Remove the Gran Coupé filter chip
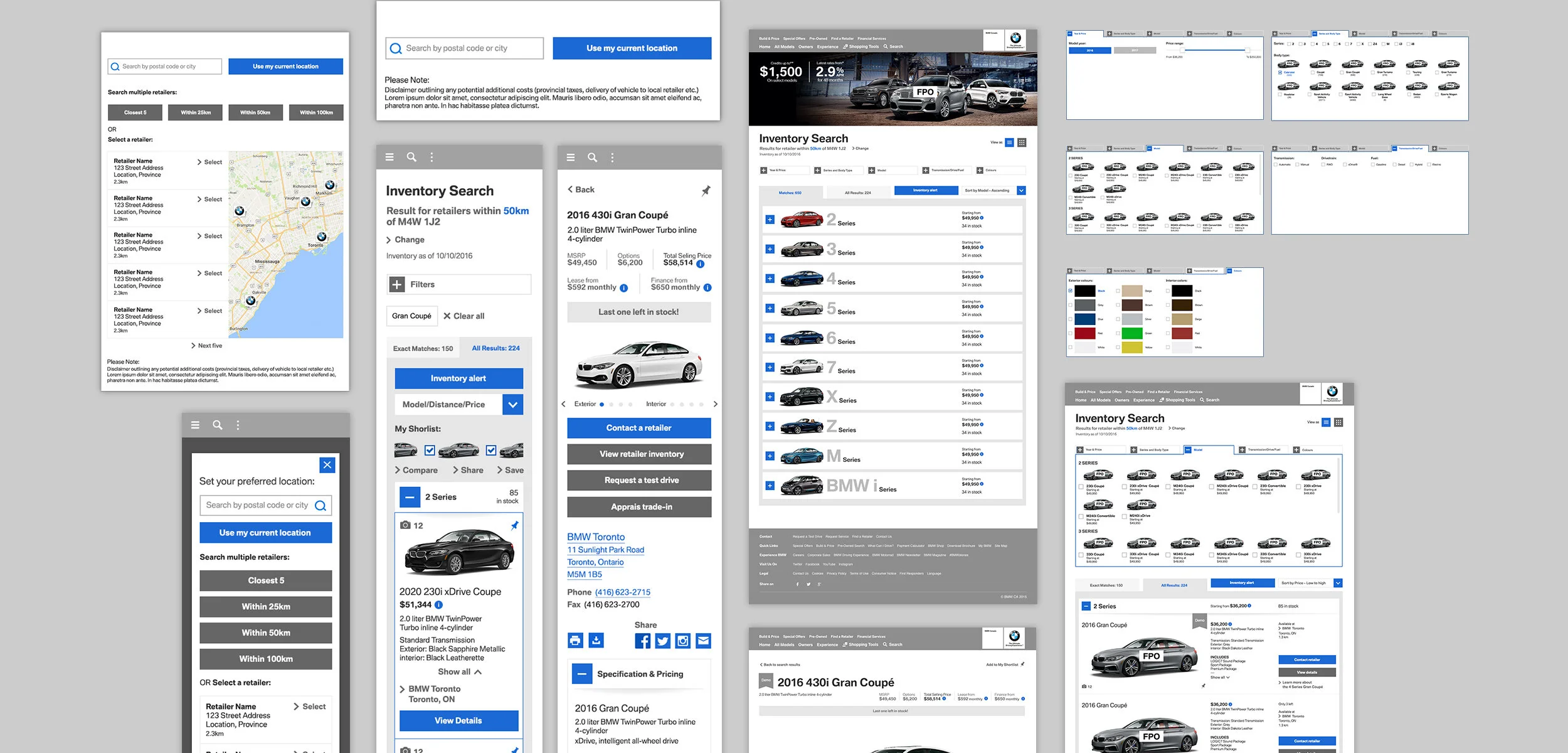This screenshot has height=753, width=1568. pos(411,316)
